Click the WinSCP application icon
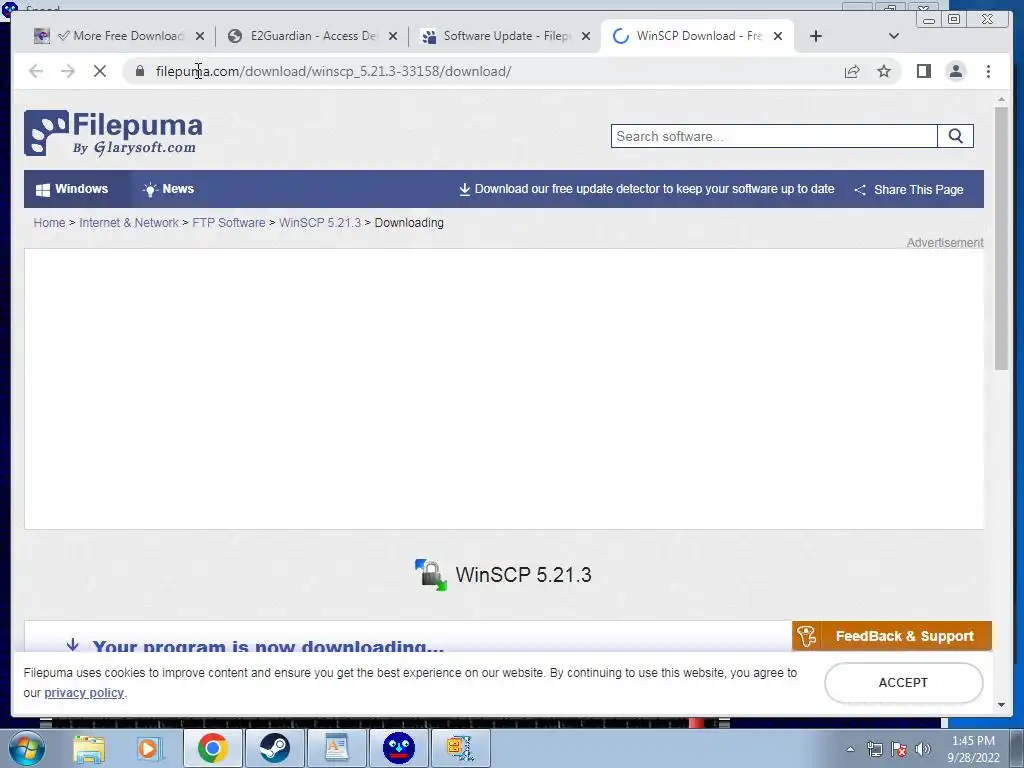Image resolution: width=1024 pixels, height=768 pixels. point(430,575)
